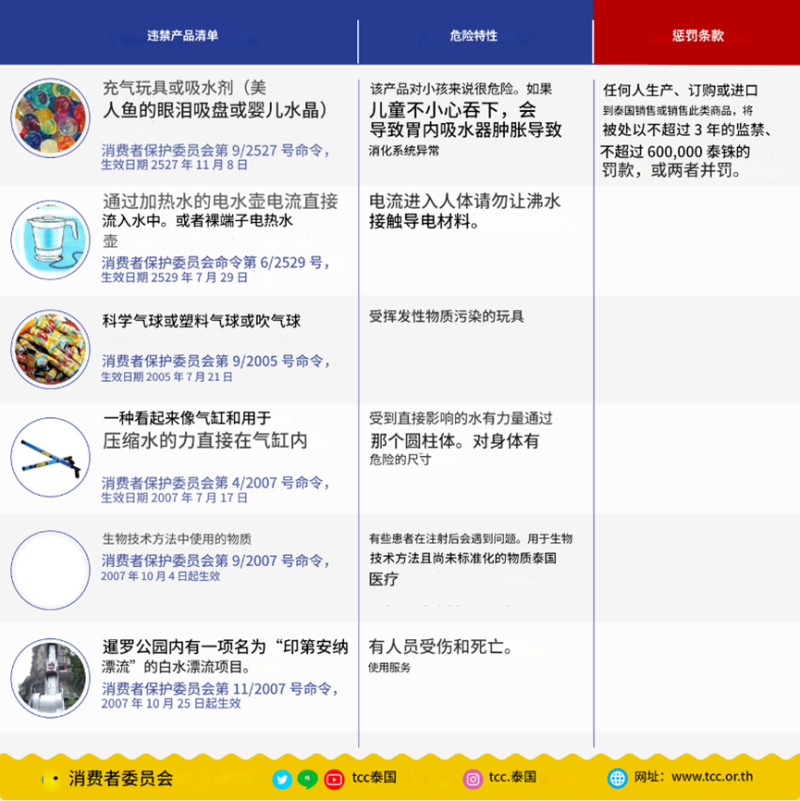Click the balloon toys product image
This screenshot has height=801, width=800.
[49, 350]
